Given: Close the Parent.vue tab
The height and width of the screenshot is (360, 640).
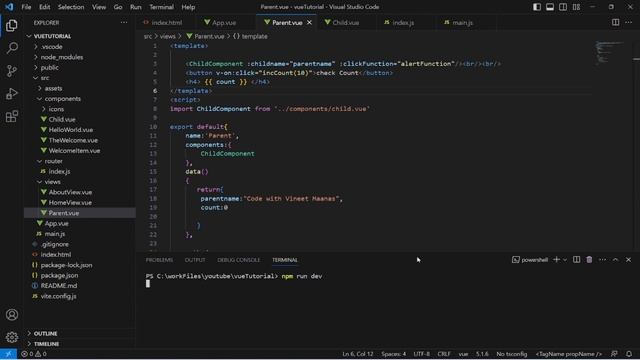Looking at the screenshot, I should coord(309,22).
